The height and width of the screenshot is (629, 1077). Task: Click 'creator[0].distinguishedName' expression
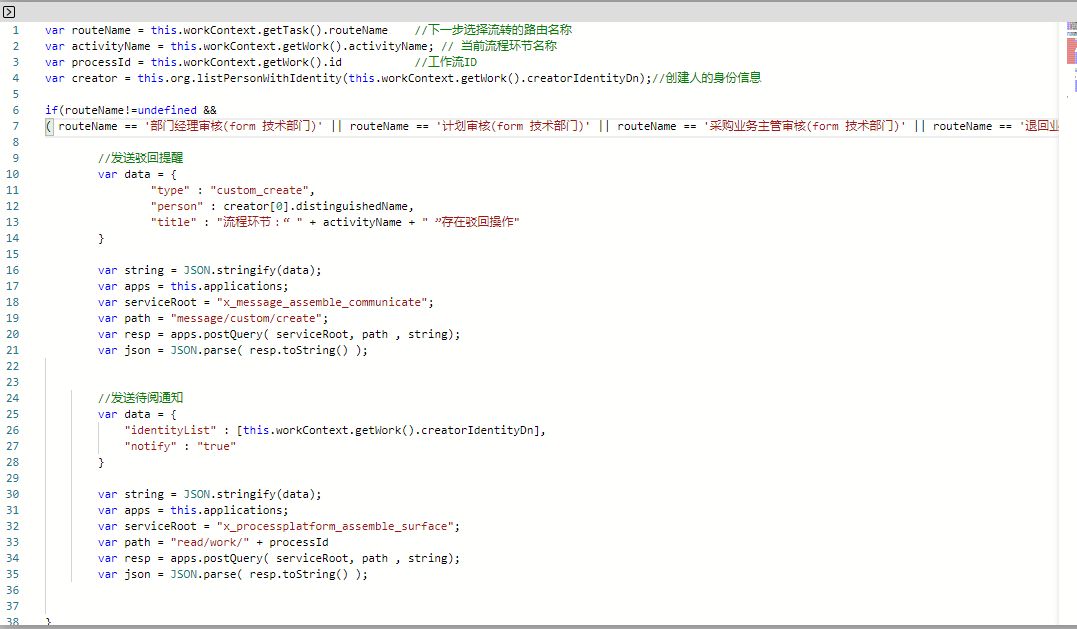pos(316,206)
